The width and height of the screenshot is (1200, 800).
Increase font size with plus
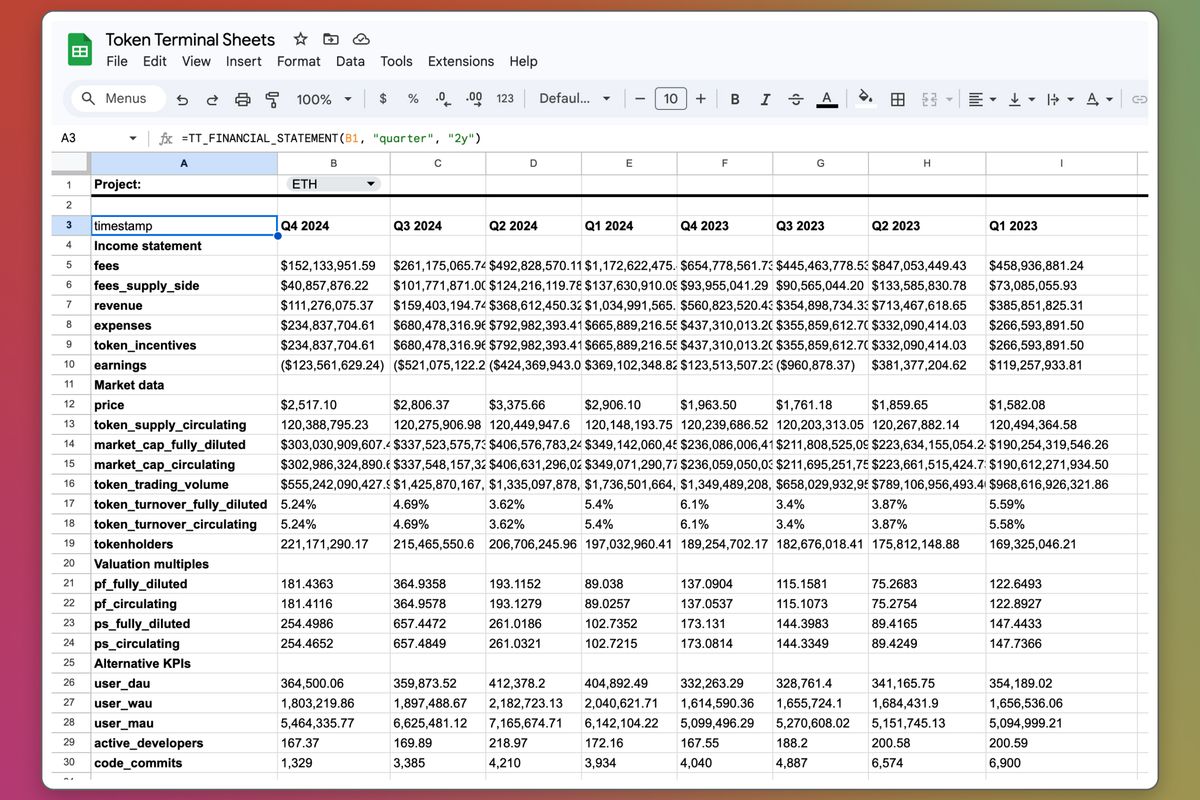(701, 99)
